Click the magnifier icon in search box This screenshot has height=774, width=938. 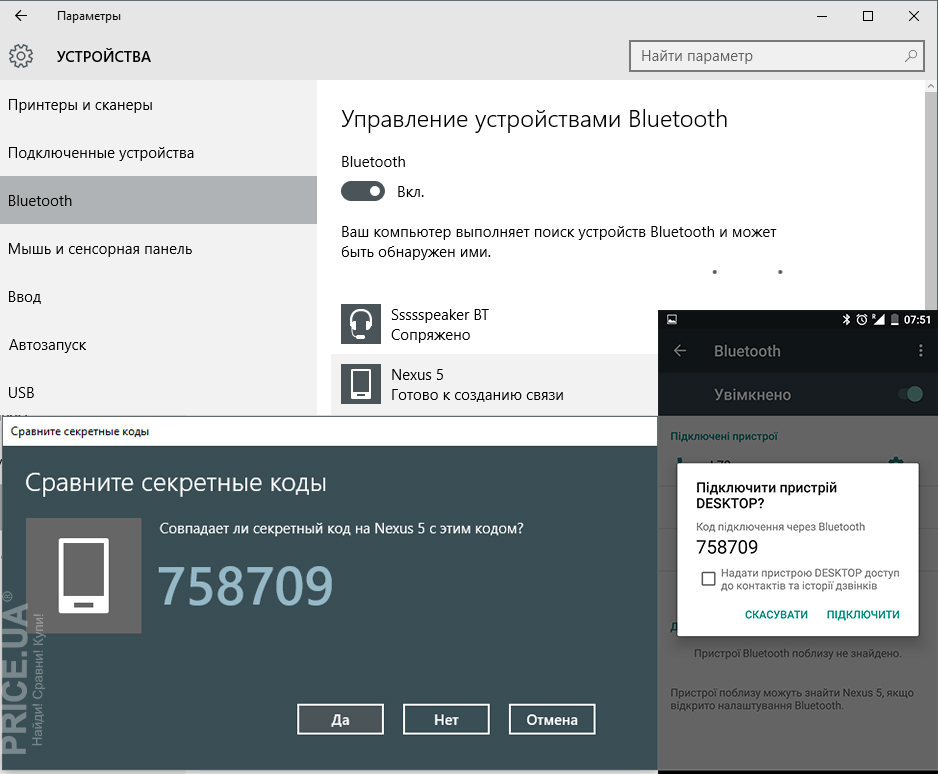click(x=911, y=56)
